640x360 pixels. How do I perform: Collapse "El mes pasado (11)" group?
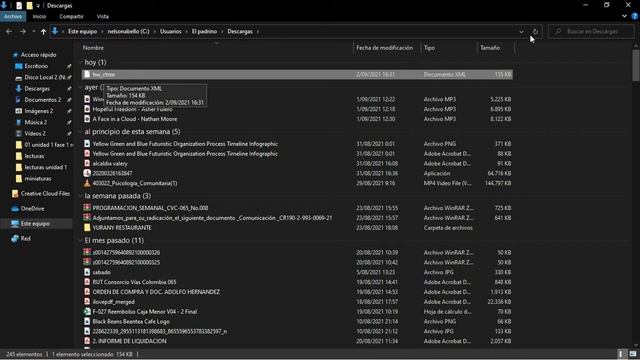(x=80, y=241)
